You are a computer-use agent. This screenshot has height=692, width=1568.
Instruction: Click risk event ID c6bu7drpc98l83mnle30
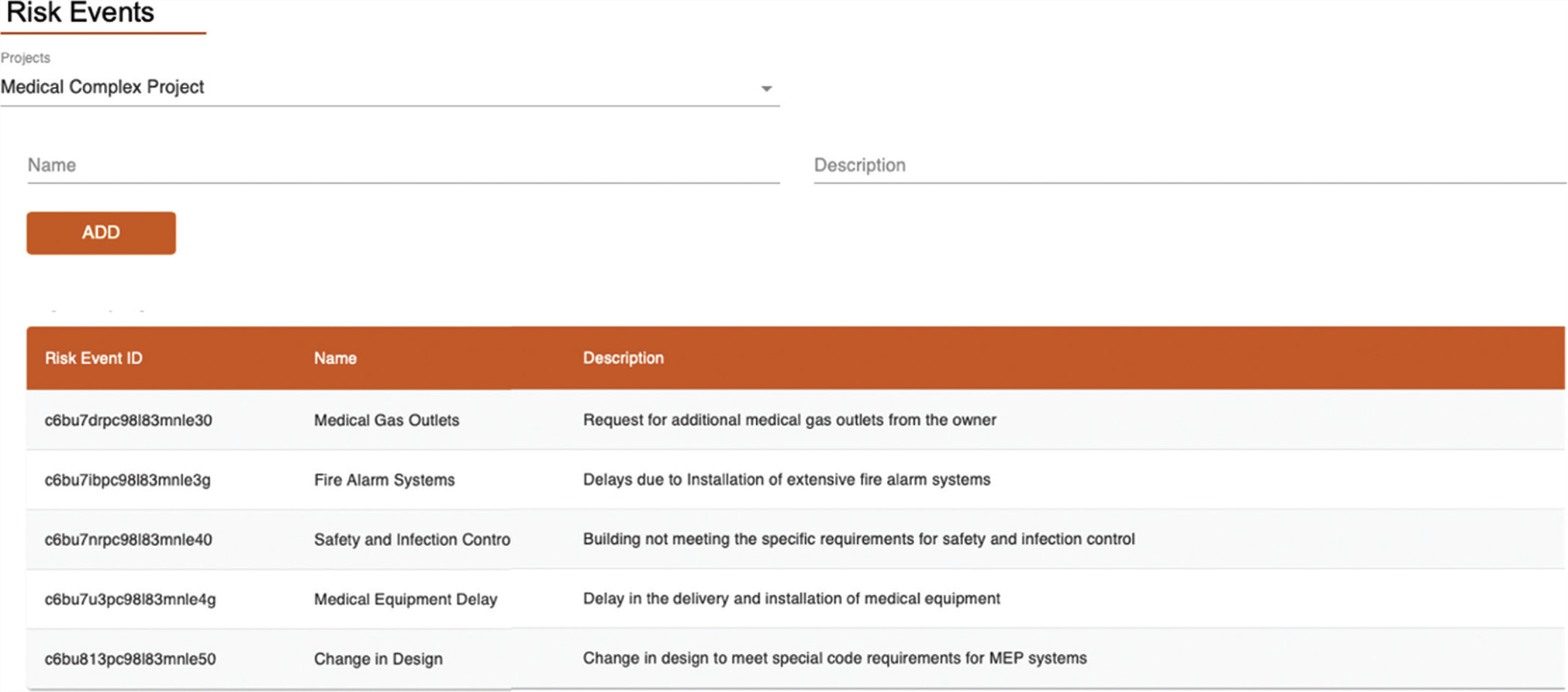(x=128, y=420)
